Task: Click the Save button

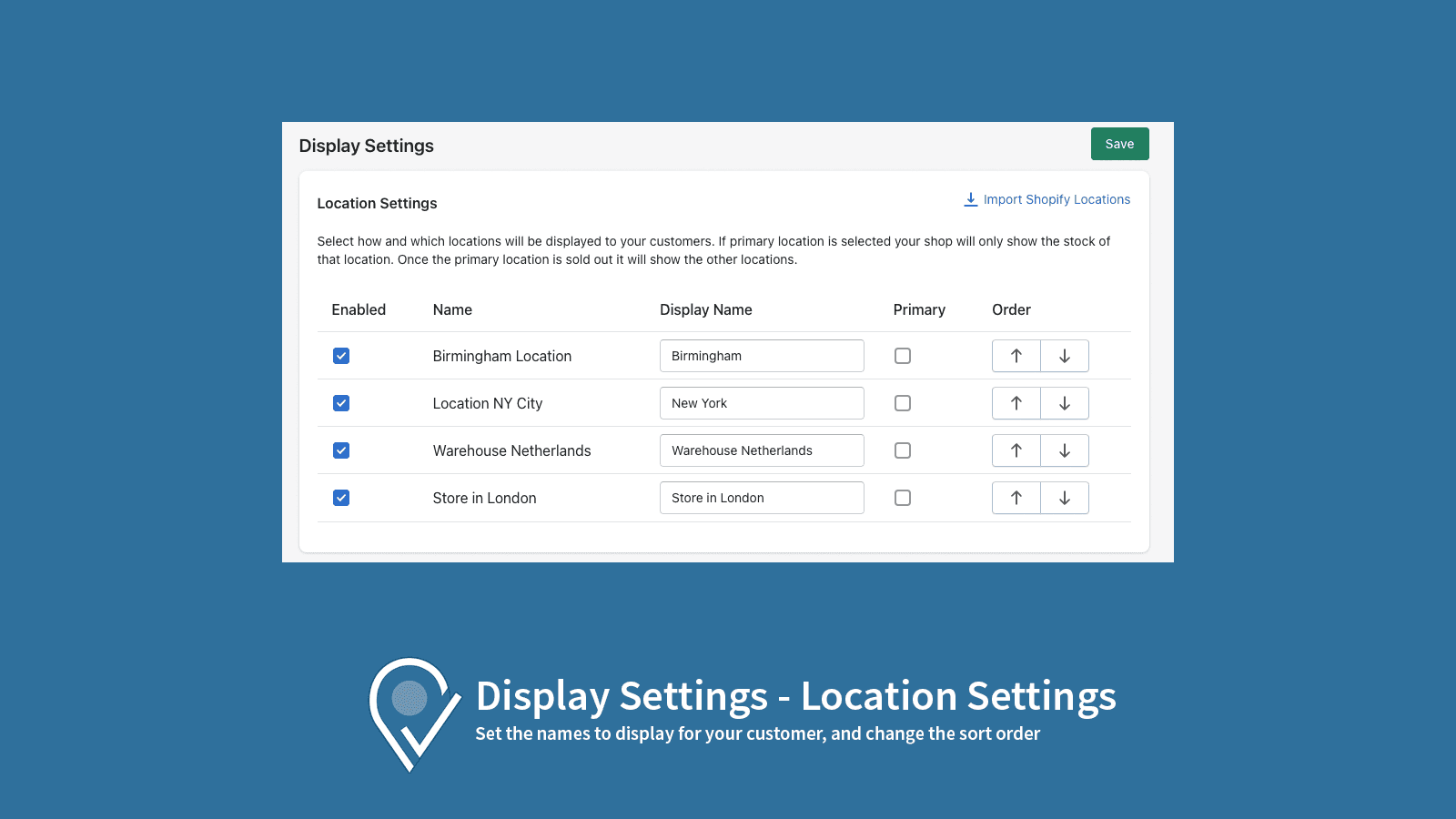Action: pyautogui.click(x=1119, y=144)
